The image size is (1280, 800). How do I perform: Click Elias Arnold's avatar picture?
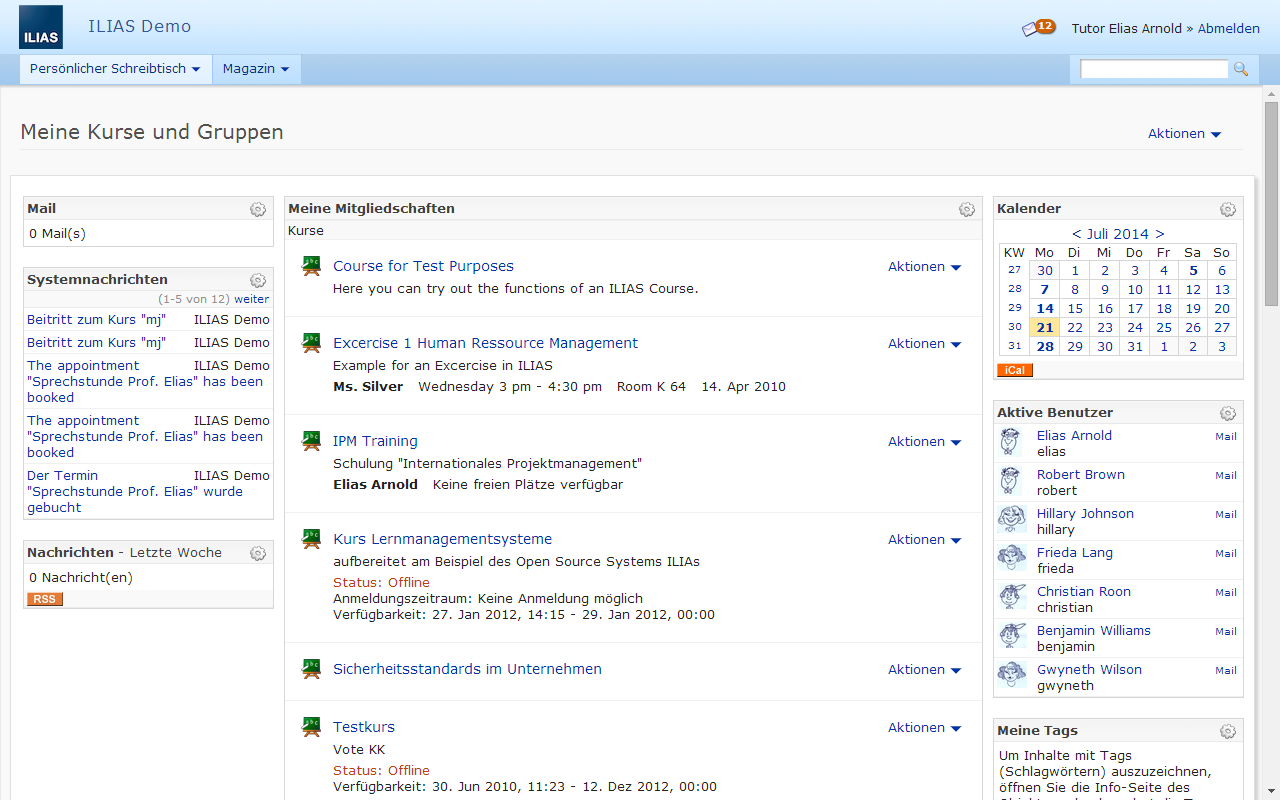click(x=1011, y=442)
